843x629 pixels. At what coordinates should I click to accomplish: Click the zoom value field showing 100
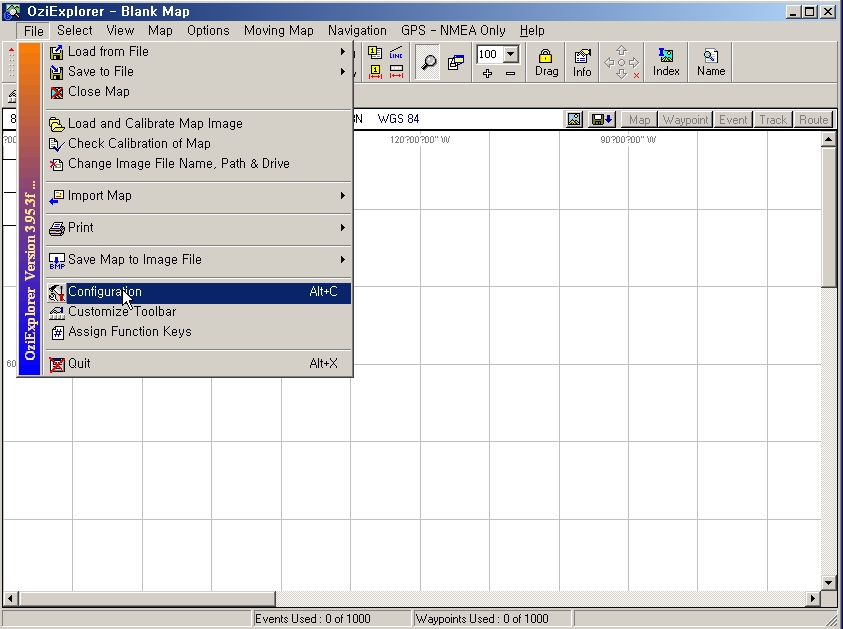(x=490, y=54)
